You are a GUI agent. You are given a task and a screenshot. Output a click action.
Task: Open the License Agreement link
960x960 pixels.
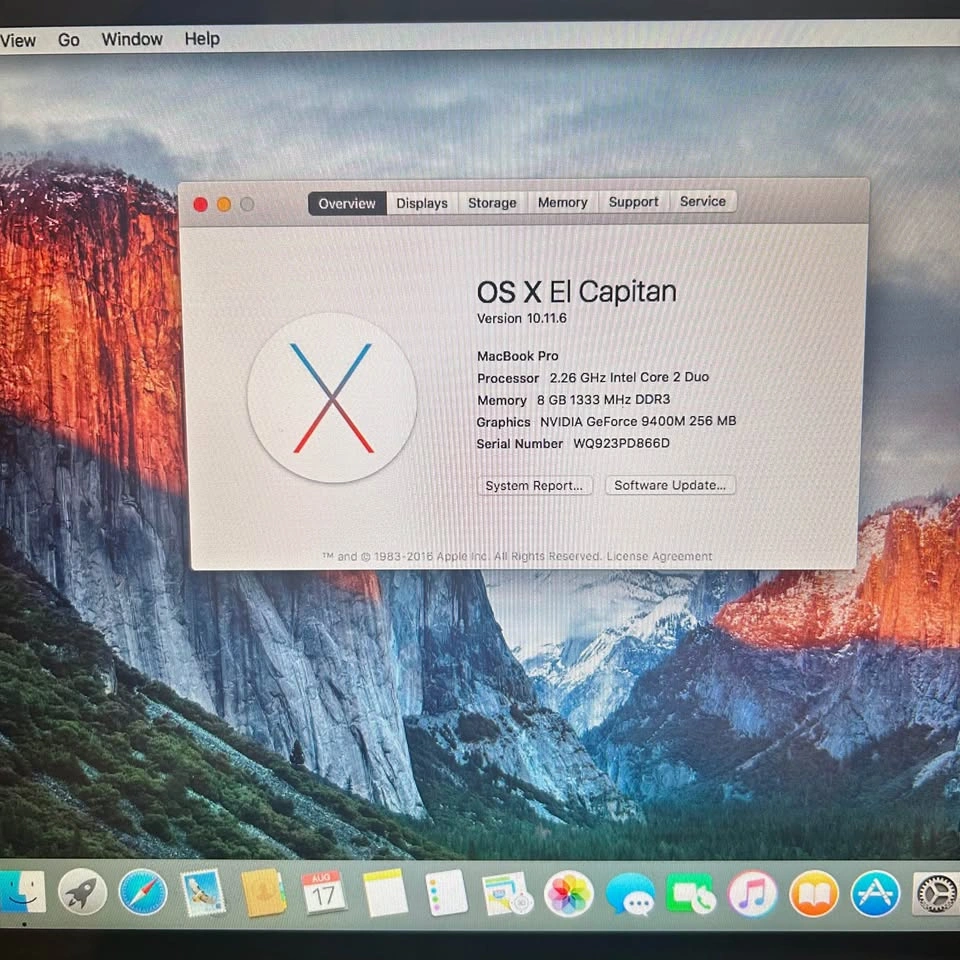[x=659, y=556]
